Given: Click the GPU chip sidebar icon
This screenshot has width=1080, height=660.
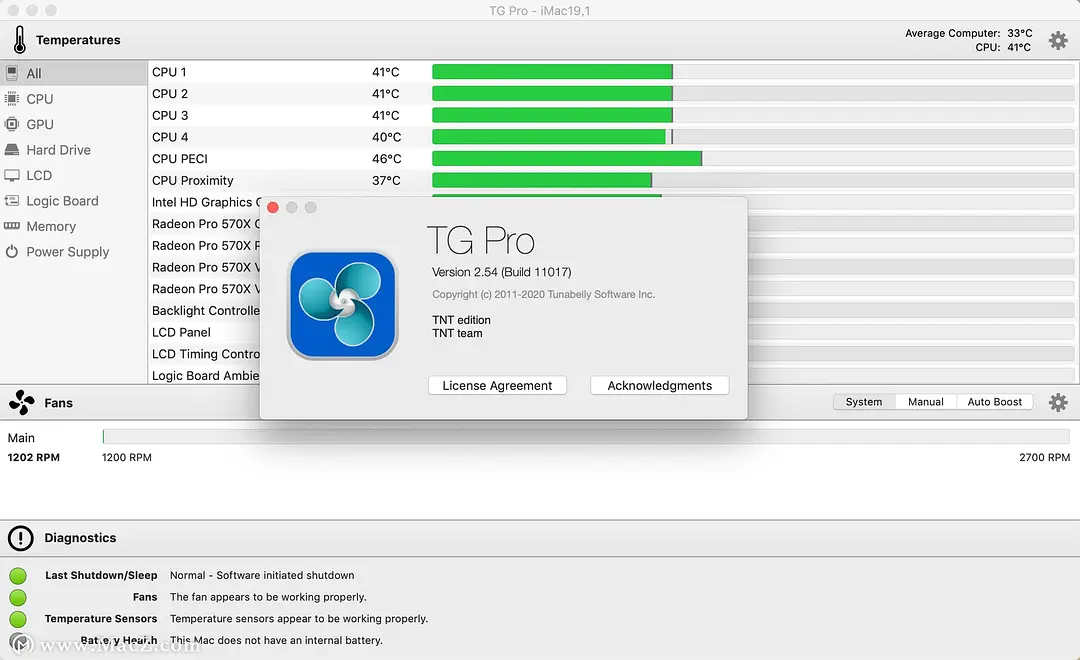Looking at the screenshot, I should 12,124.
